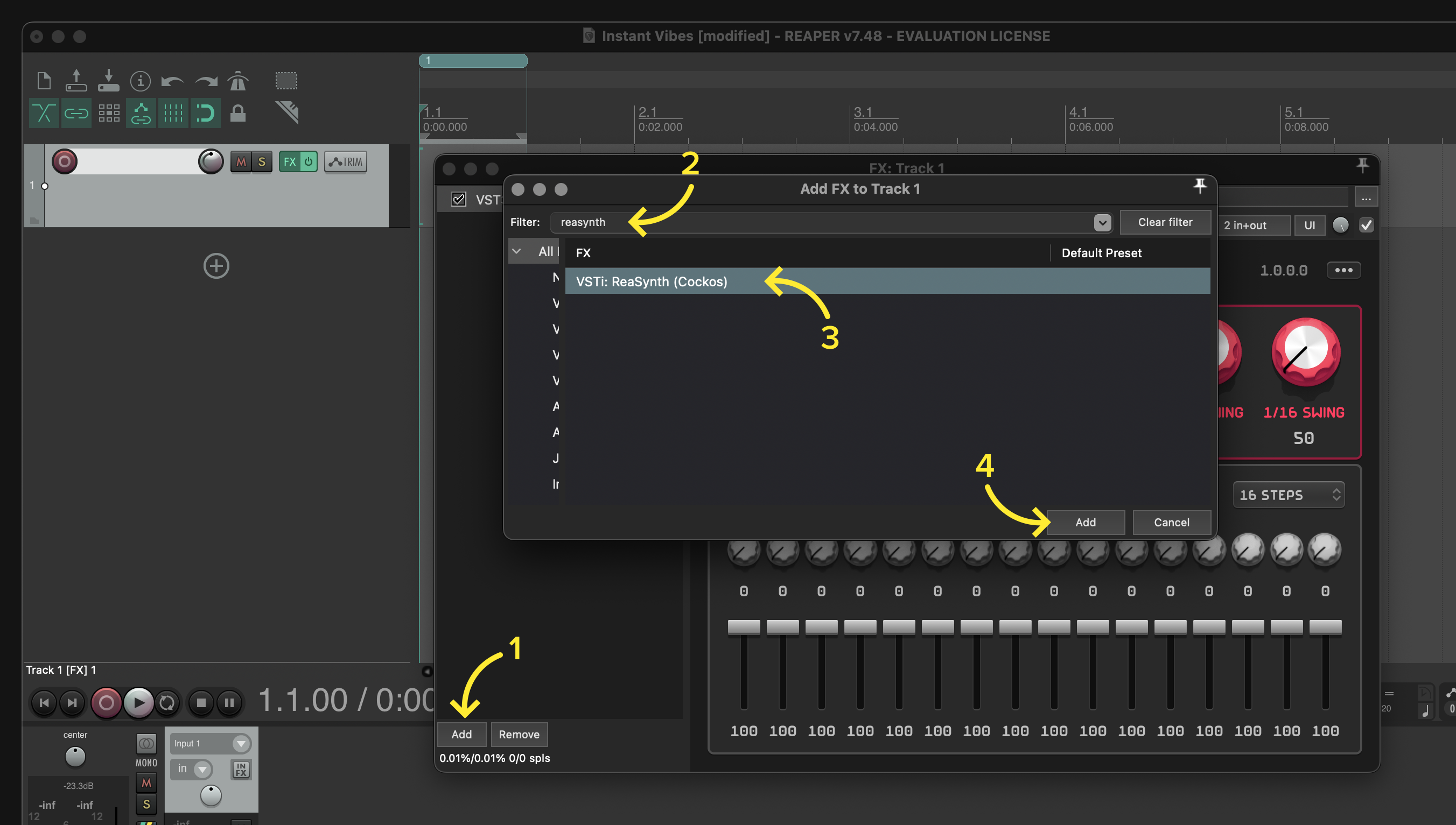Adjust the wet/dry mix knob in FX window
1456x825 pixels.
(1340, 225)
